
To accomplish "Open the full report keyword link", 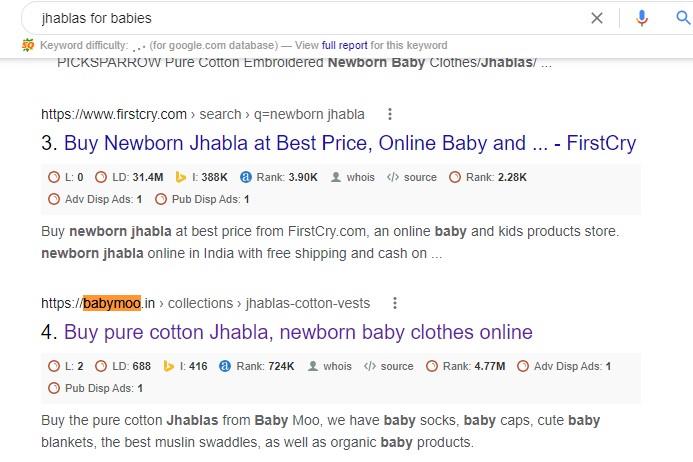I will click(344, 45).
